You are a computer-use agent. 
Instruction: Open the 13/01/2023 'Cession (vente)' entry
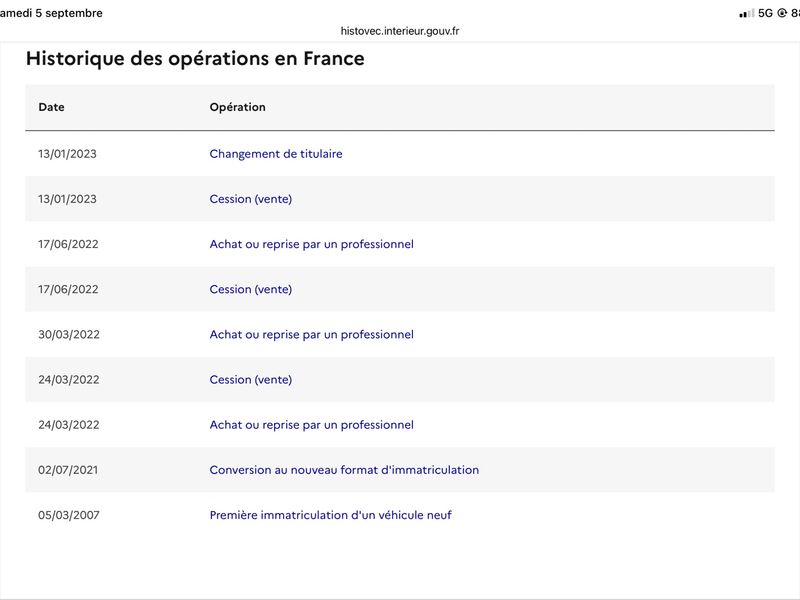click(251, 199)
